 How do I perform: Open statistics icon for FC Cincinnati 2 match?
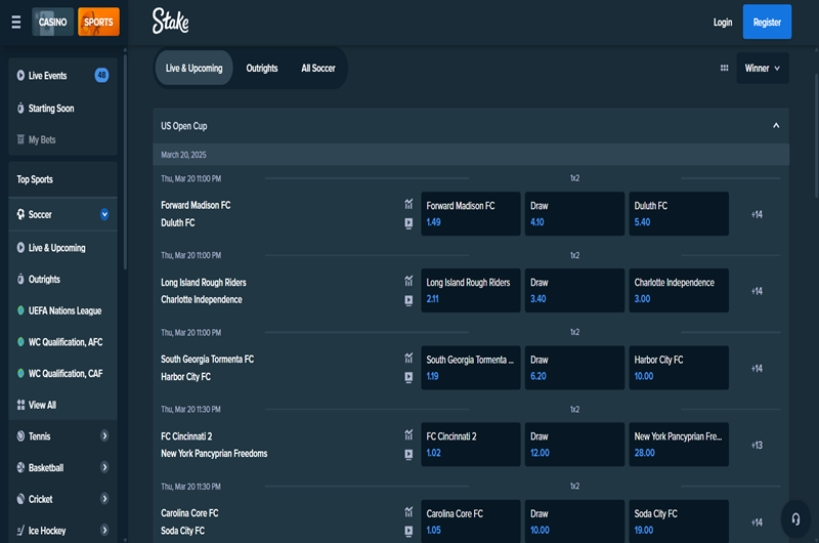[x=408, y=435]
